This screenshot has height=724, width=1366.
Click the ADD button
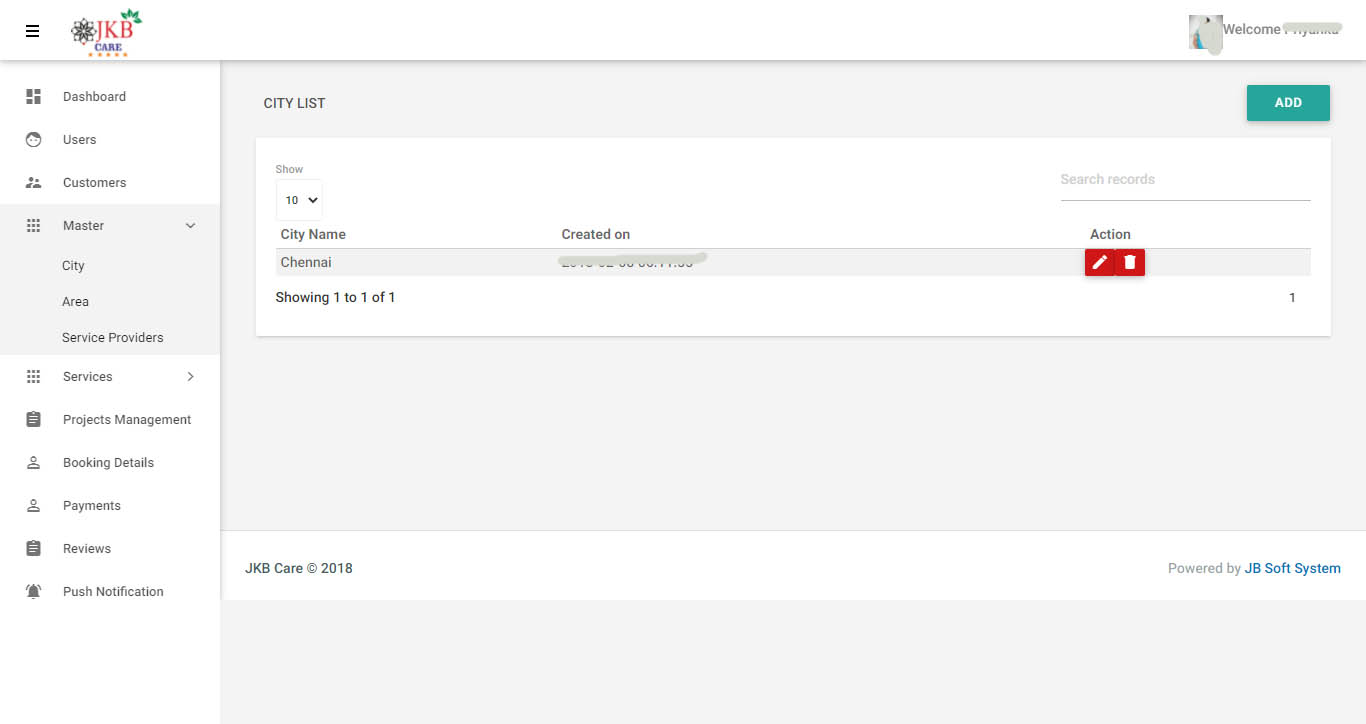[1288, 103]
